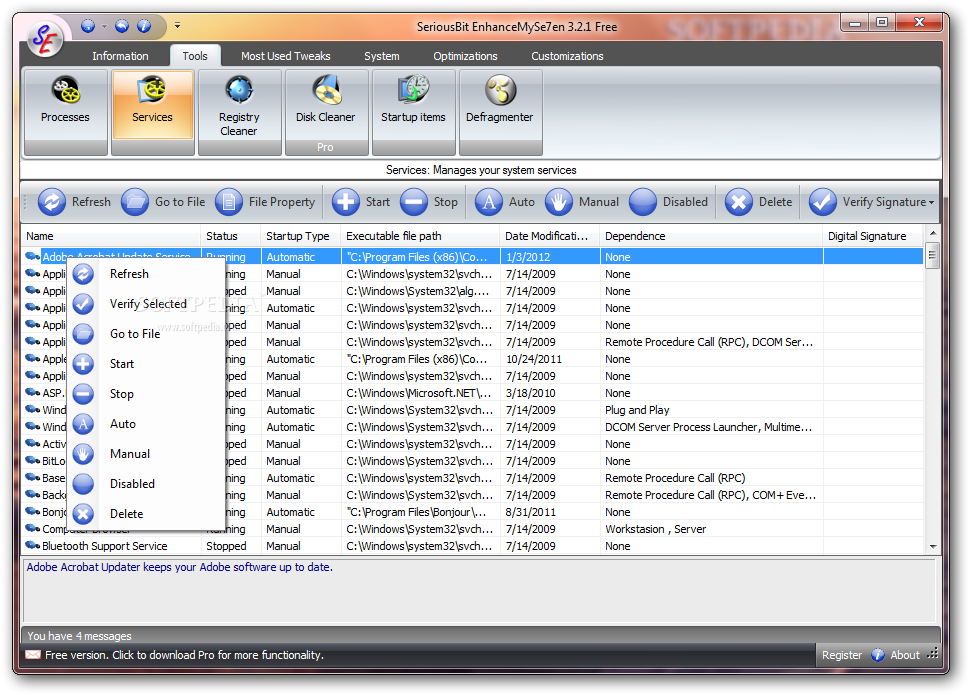Screen dimensions: 970x695
Task: Sort by Executable file path column
Action: 420,236
